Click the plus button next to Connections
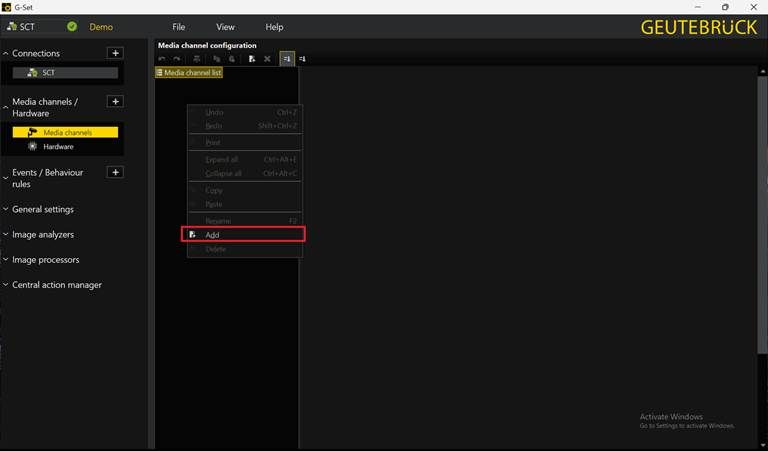 pyautogui.click(x=115, y=53)
